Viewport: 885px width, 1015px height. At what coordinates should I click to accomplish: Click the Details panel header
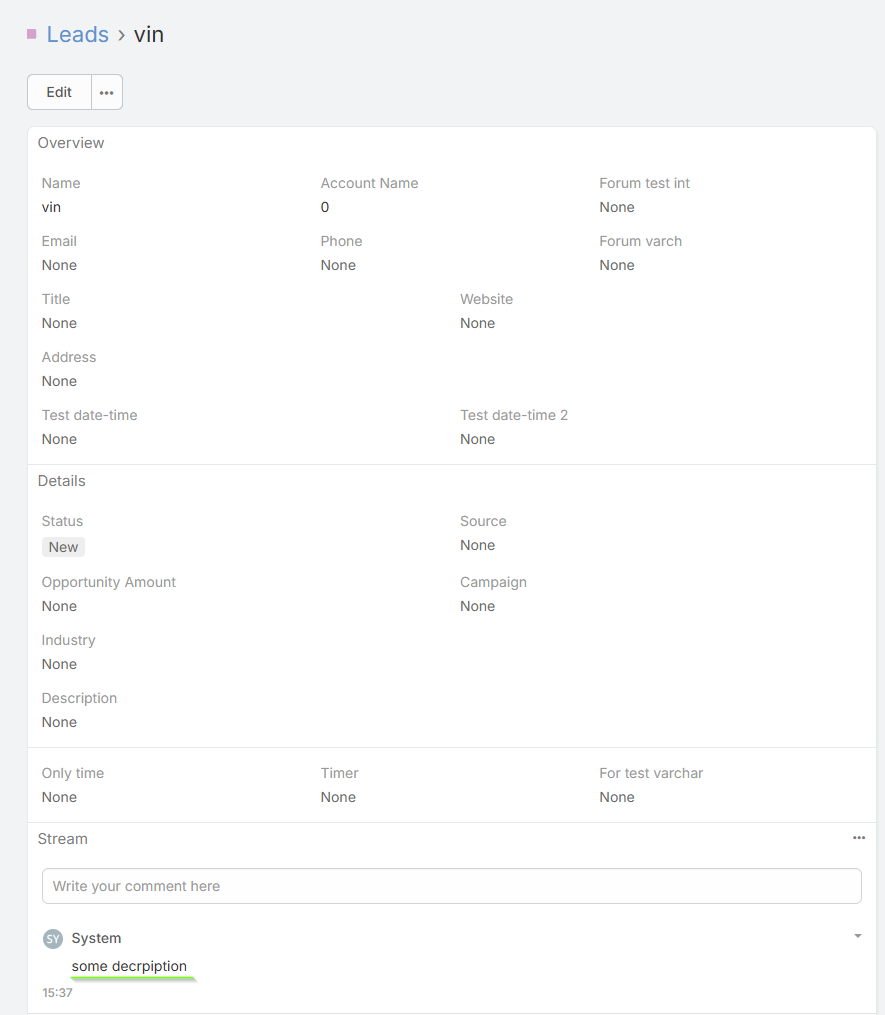point(62,481)
